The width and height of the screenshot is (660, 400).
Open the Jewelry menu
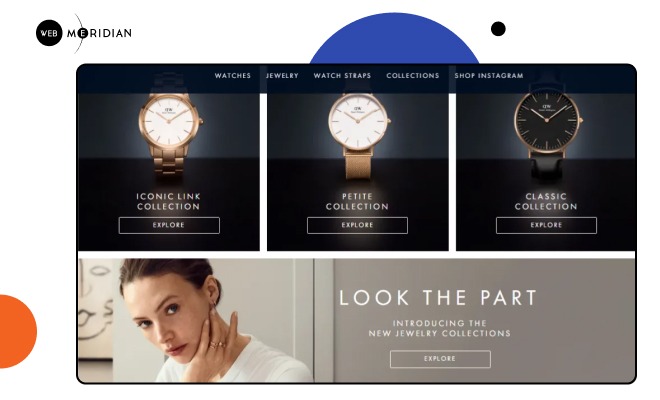(x=282, y=76)
